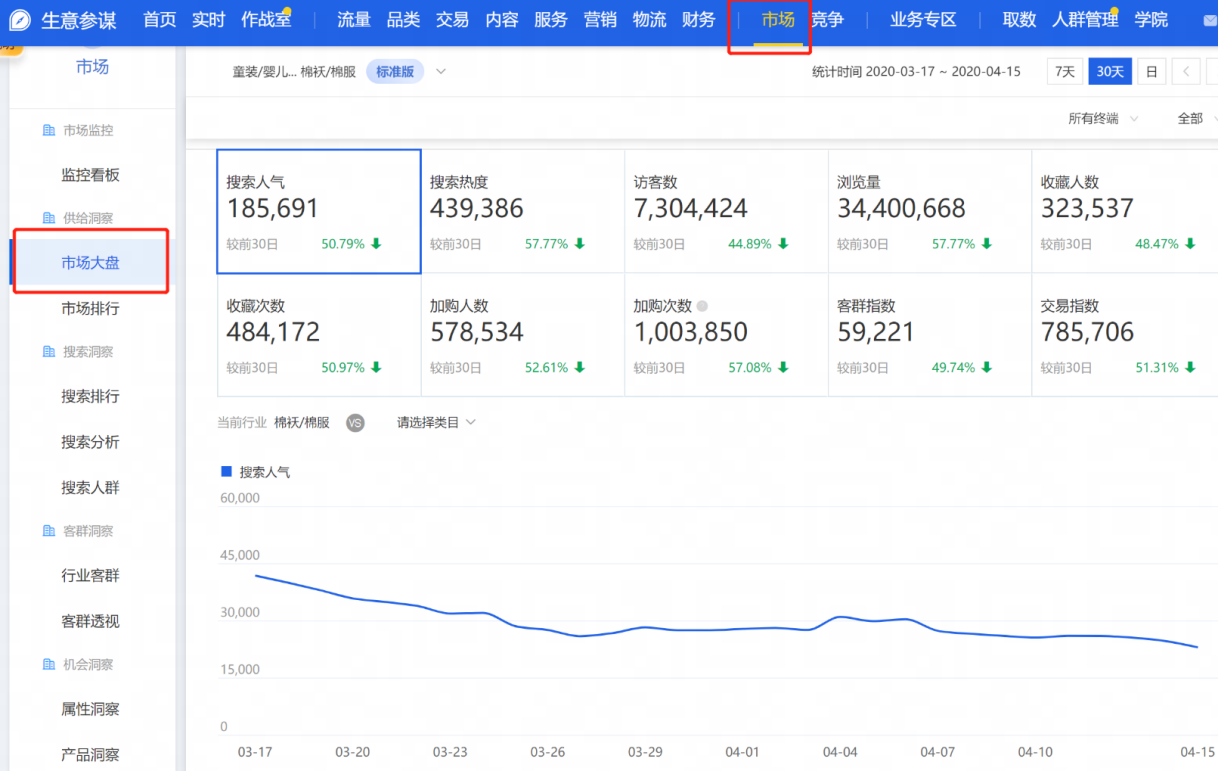Select the 浏览量 metric card
The height and width of the screenshot is (771, 1218).
930,212
